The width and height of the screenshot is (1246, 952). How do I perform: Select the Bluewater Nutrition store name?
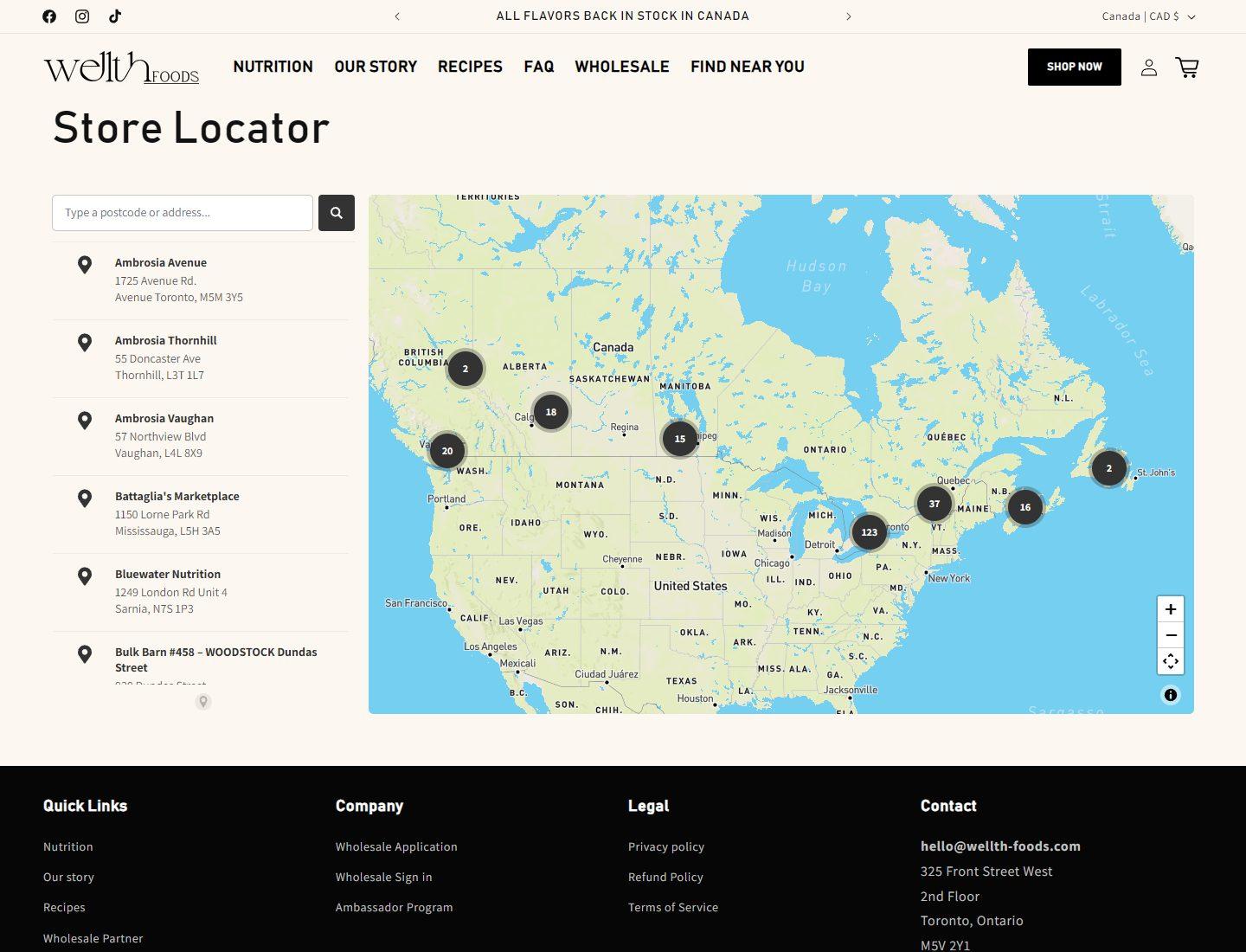click(168, 575)
